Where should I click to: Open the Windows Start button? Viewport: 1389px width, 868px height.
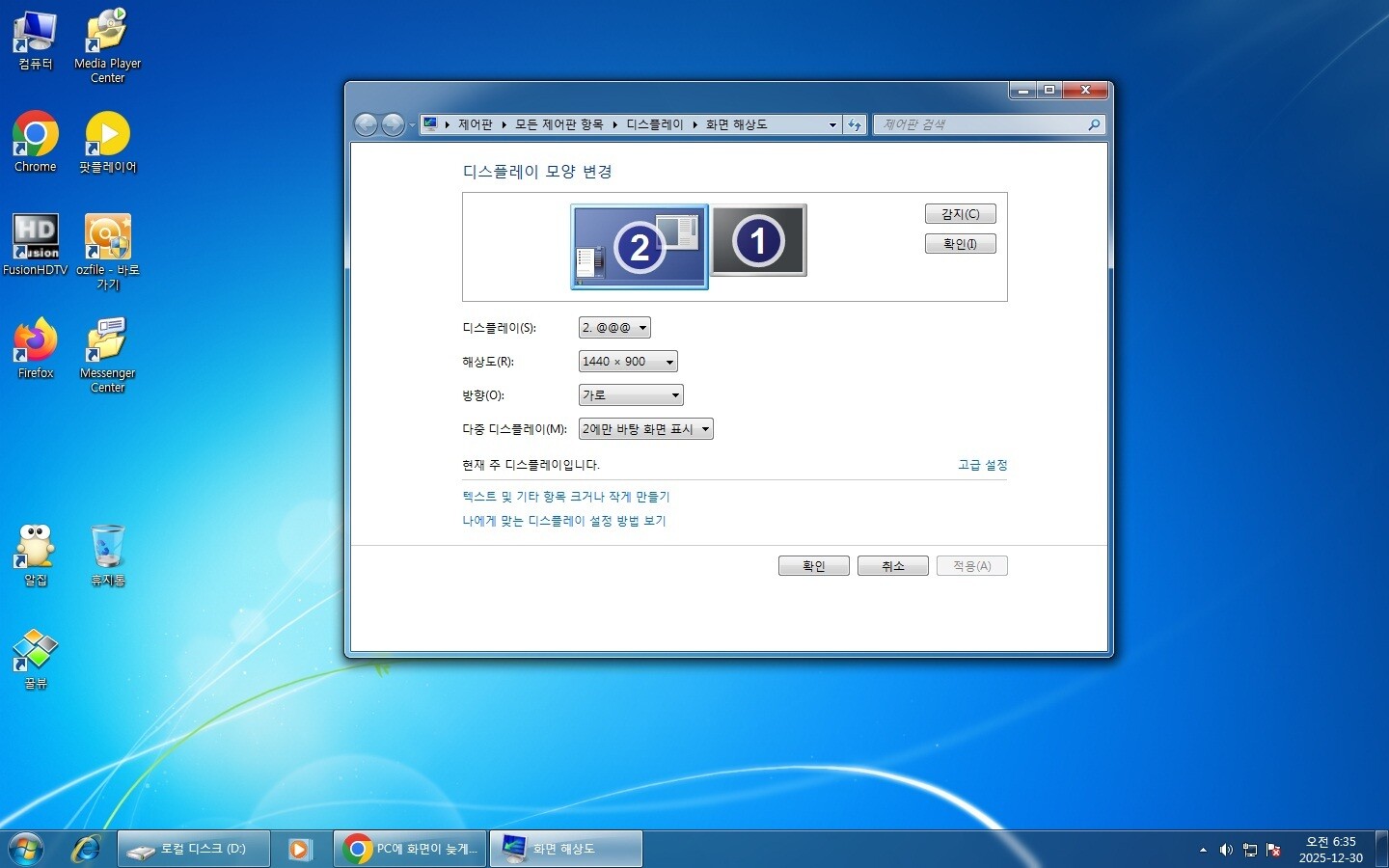tap(26, 849)
